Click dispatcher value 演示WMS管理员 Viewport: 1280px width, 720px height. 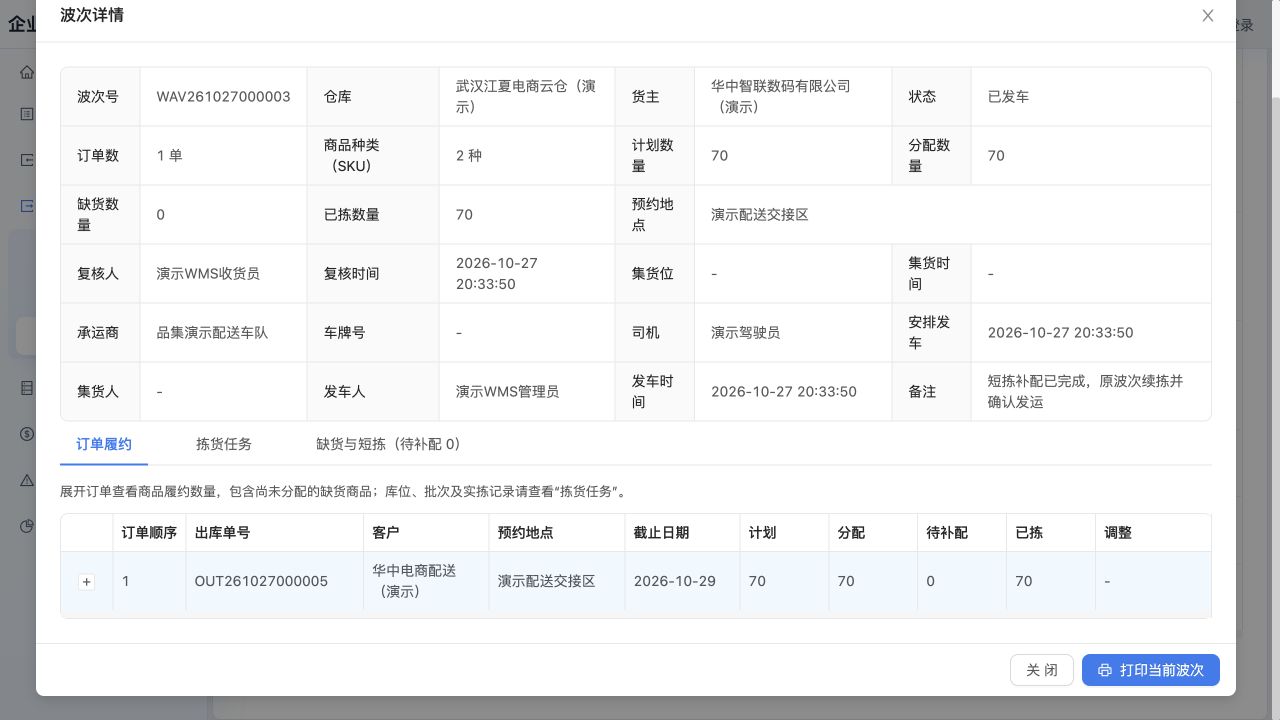coord(508,392)
